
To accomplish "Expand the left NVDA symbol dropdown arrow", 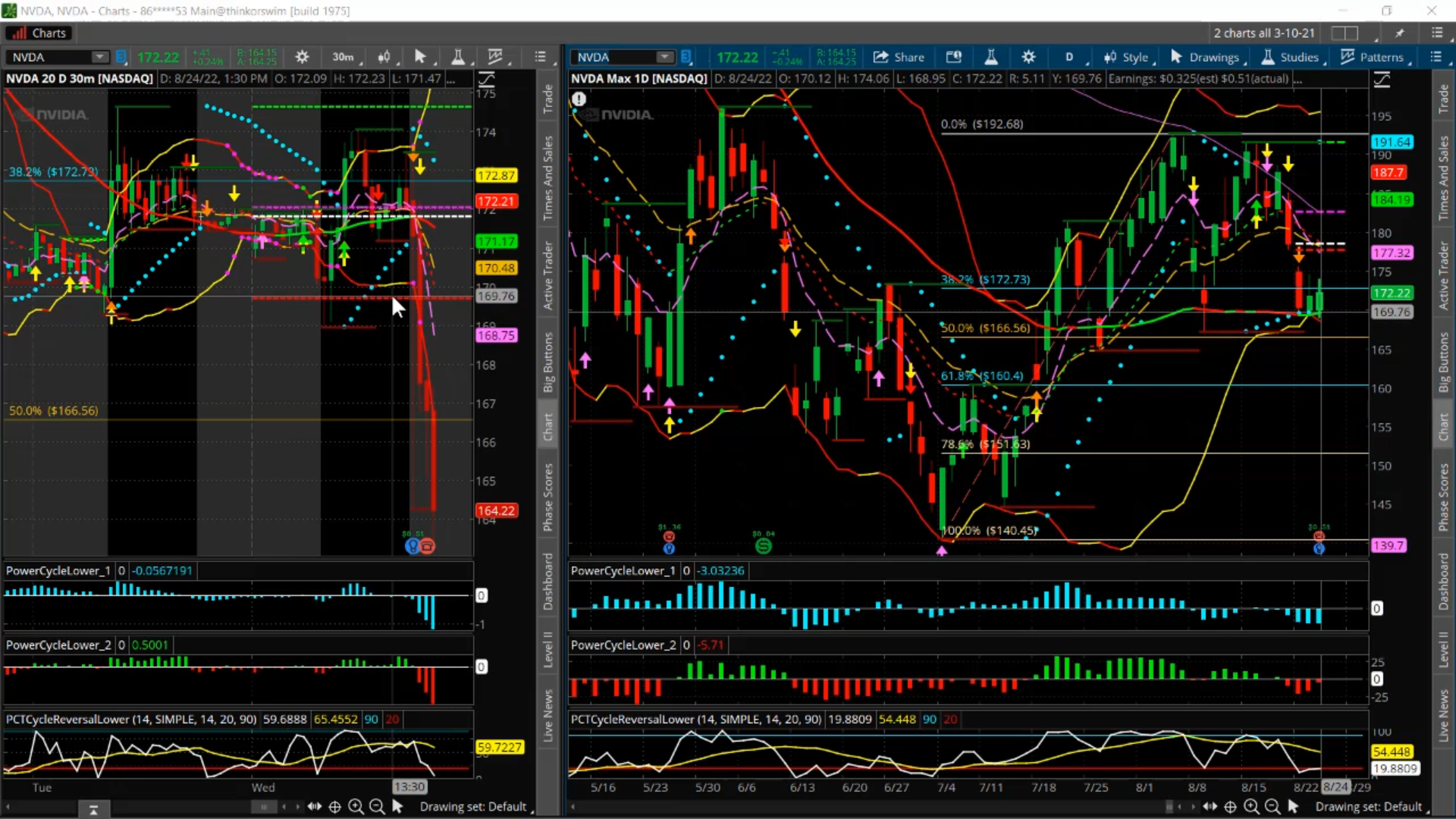I will click(99, 57).
